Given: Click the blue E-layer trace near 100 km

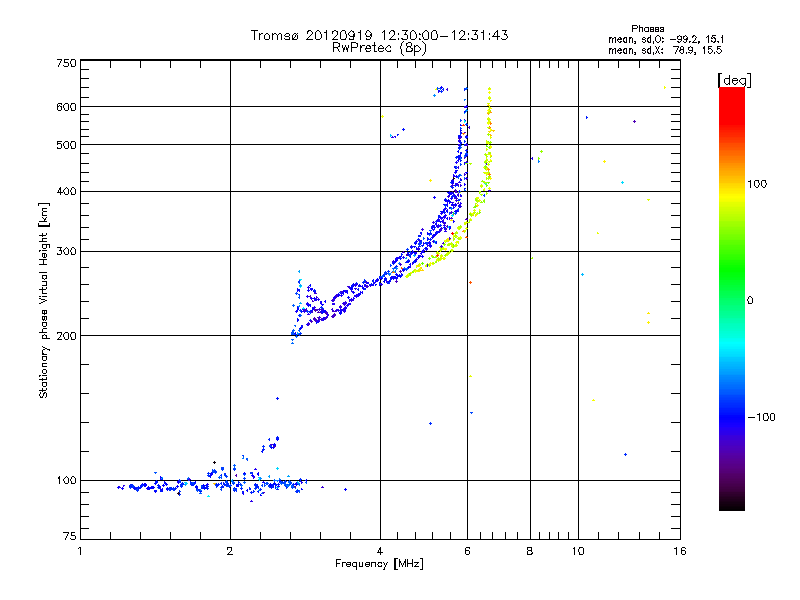Looking at the screenshot, I should tap(214, 484).
